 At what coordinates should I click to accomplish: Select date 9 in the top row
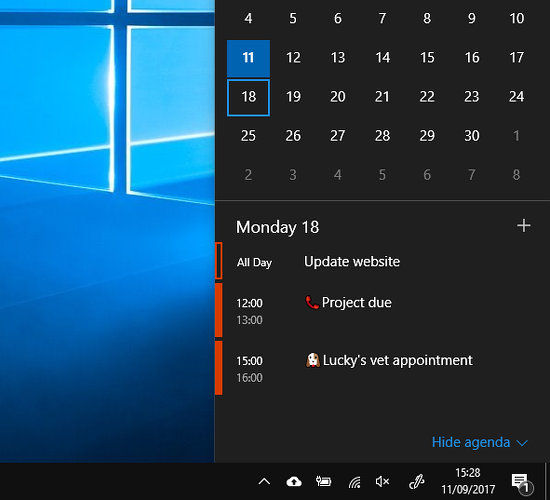tap(472, 19)
